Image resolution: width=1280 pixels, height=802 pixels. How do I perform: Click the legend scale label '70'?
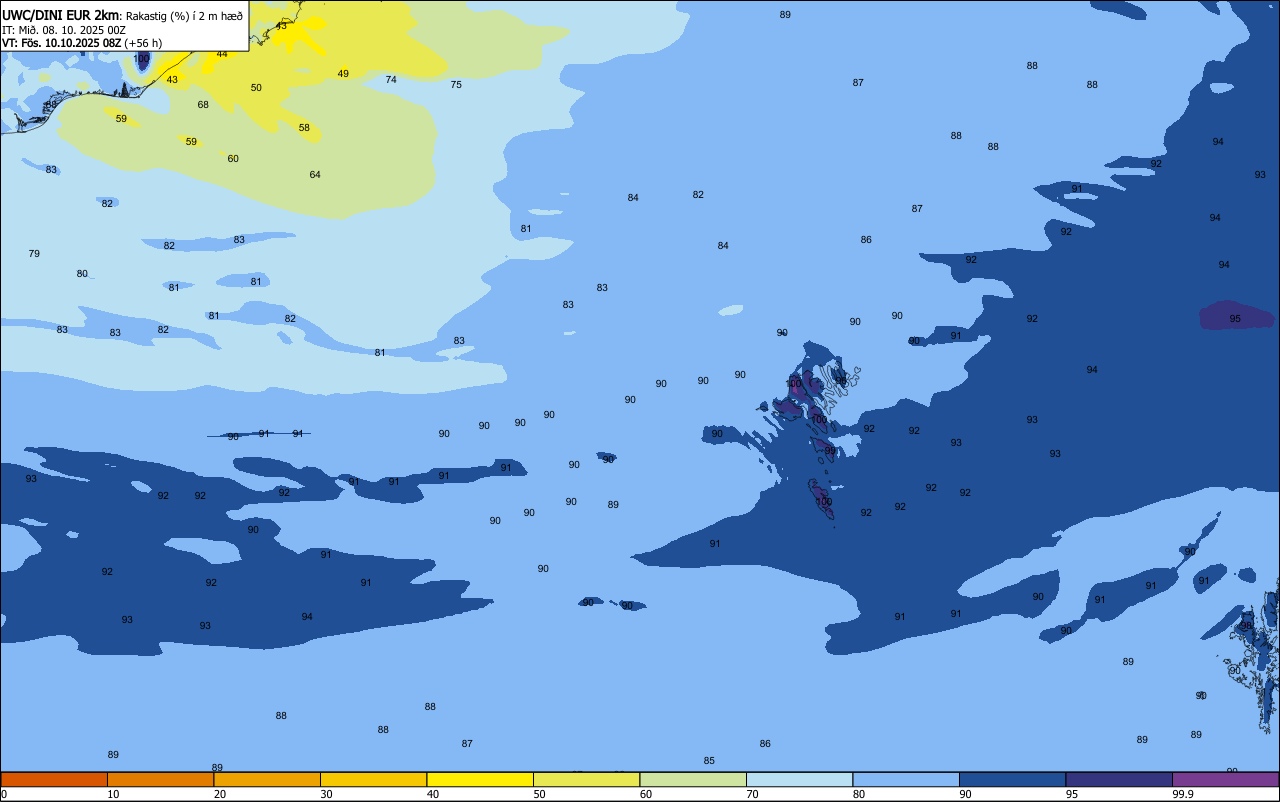click(752, 794)
